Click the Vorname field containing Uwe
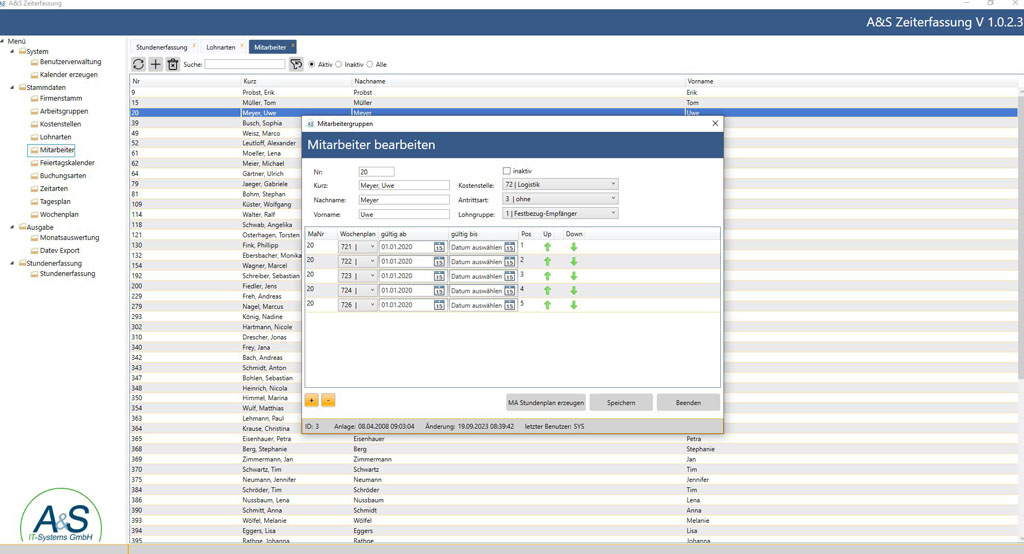1024x554 pixels. click(x=404, y=214)
